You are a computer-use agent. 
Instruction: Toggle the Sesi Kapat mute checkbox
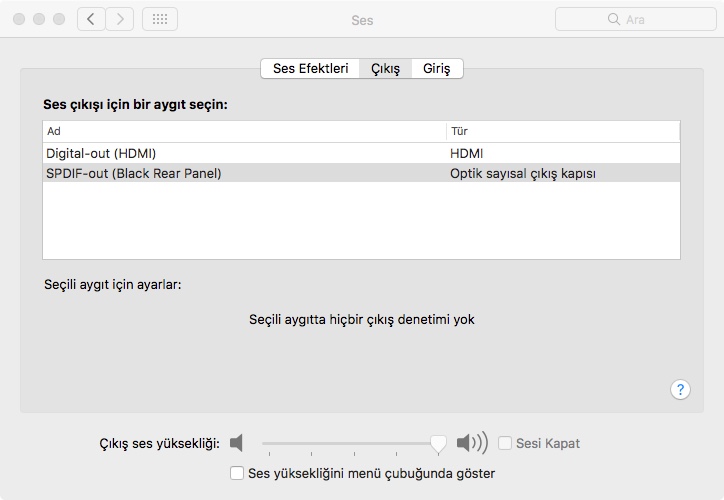506,443
